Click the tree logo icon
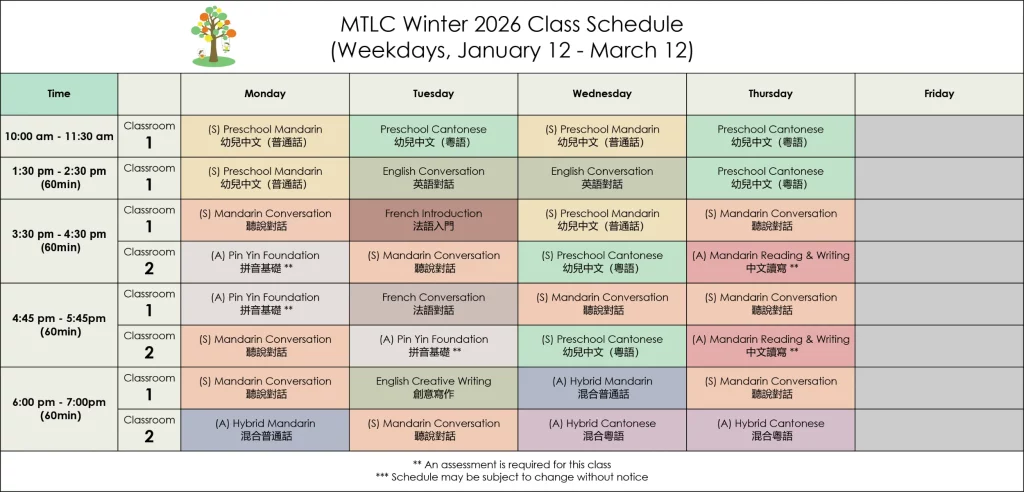Image resolution: width=1024 pixels, height=492 pixels. [x=213, y=37]
